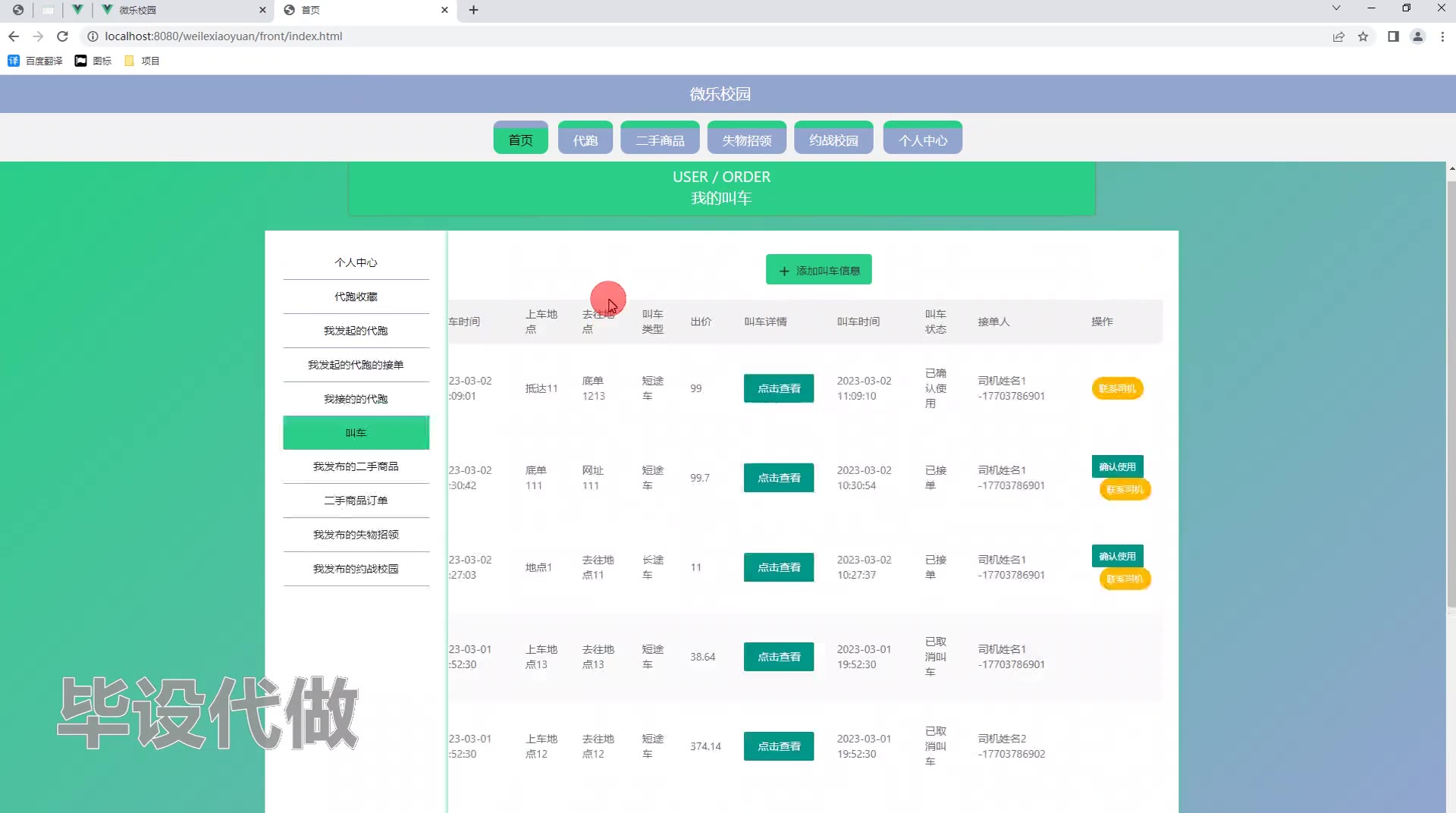Click 联系司机 for the 已确认使用 order

1117,388
